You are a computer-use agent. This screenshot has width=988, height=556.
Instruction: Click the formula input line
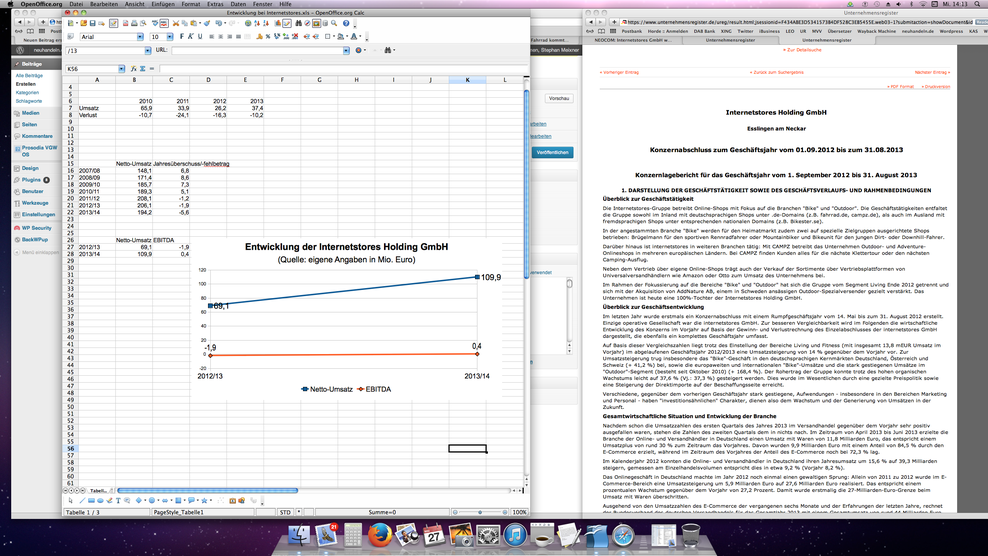pos(343,69)
